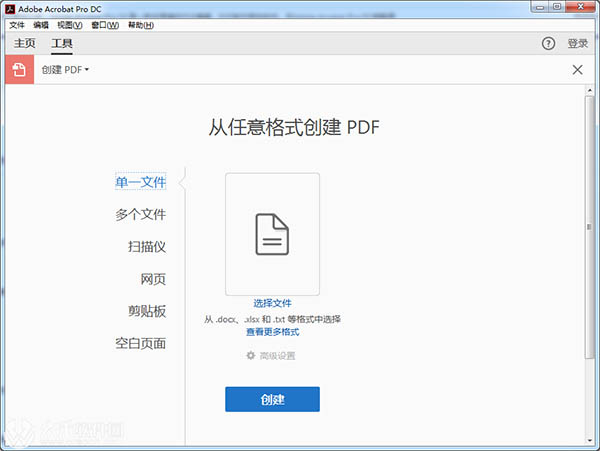The height and width of the screenshot is (451, 600).
Task: Close the Create PDF tool panel
Action: (x=577, y=70)
